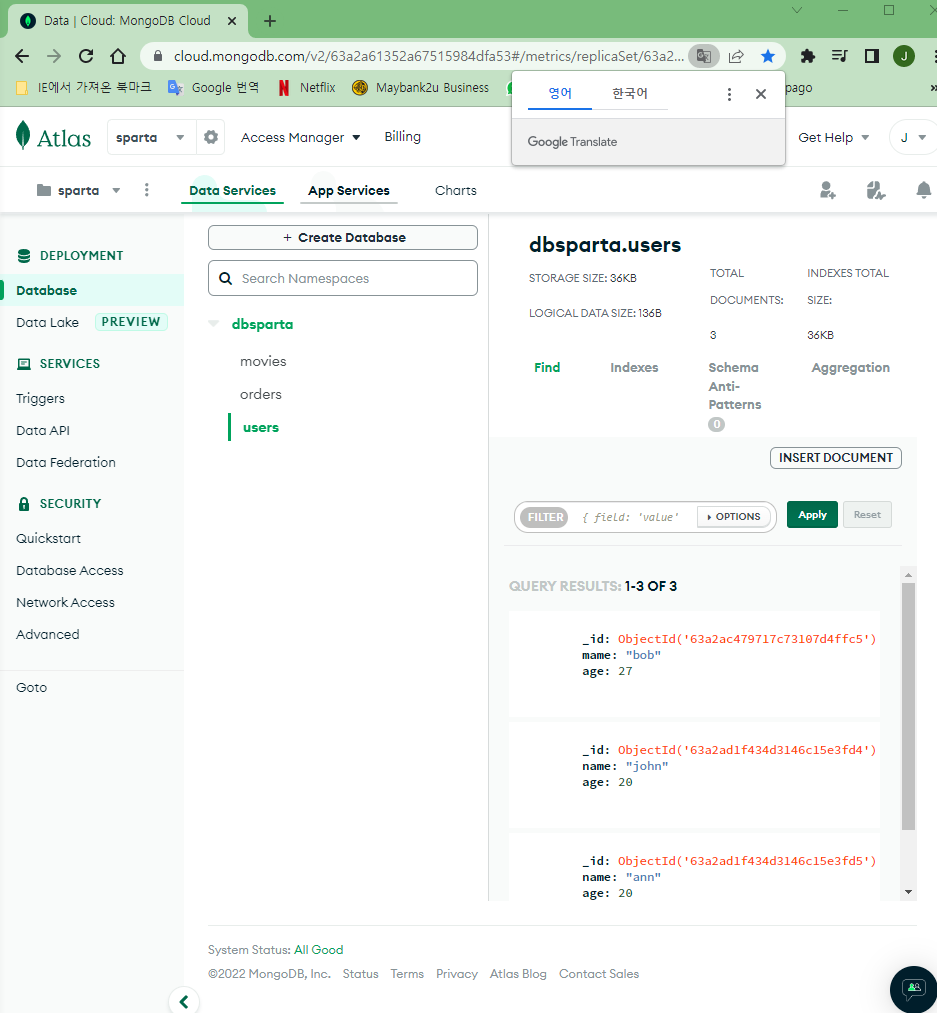Image resolution: width=937 pixels, height=1013 pixels.
Task: Open Data Lake in the sidebar
Action: pos(47,322)
